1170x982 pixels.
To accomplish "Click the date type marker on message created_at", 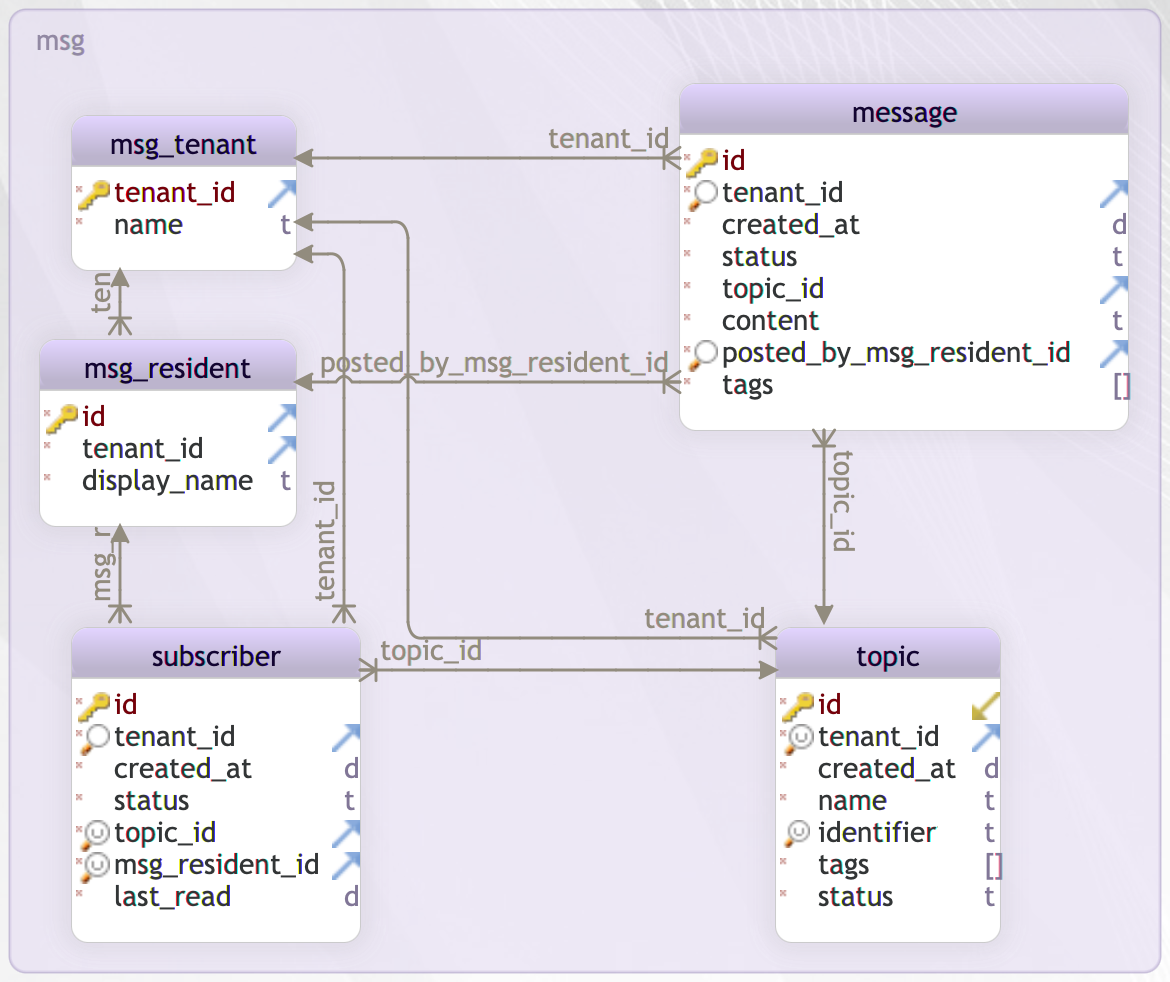I will pos(1119,225).
